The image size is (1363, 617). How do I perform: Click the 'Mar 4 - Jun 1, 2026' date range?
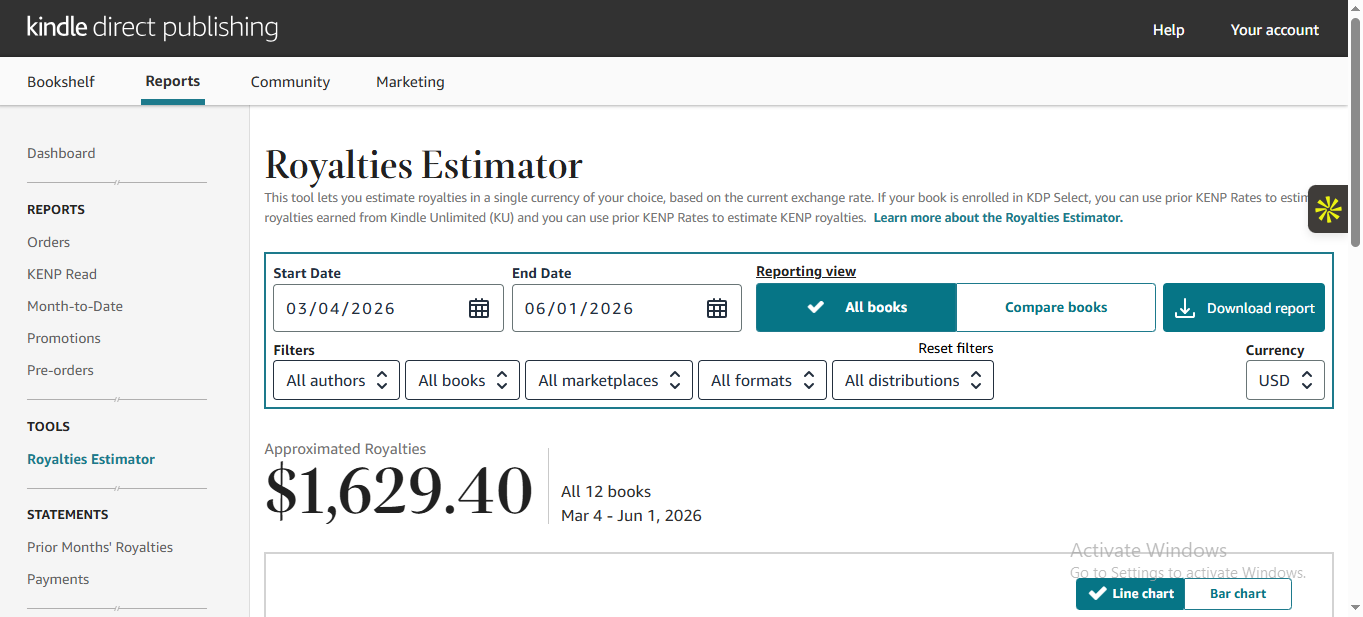click(x=631, y=516)
